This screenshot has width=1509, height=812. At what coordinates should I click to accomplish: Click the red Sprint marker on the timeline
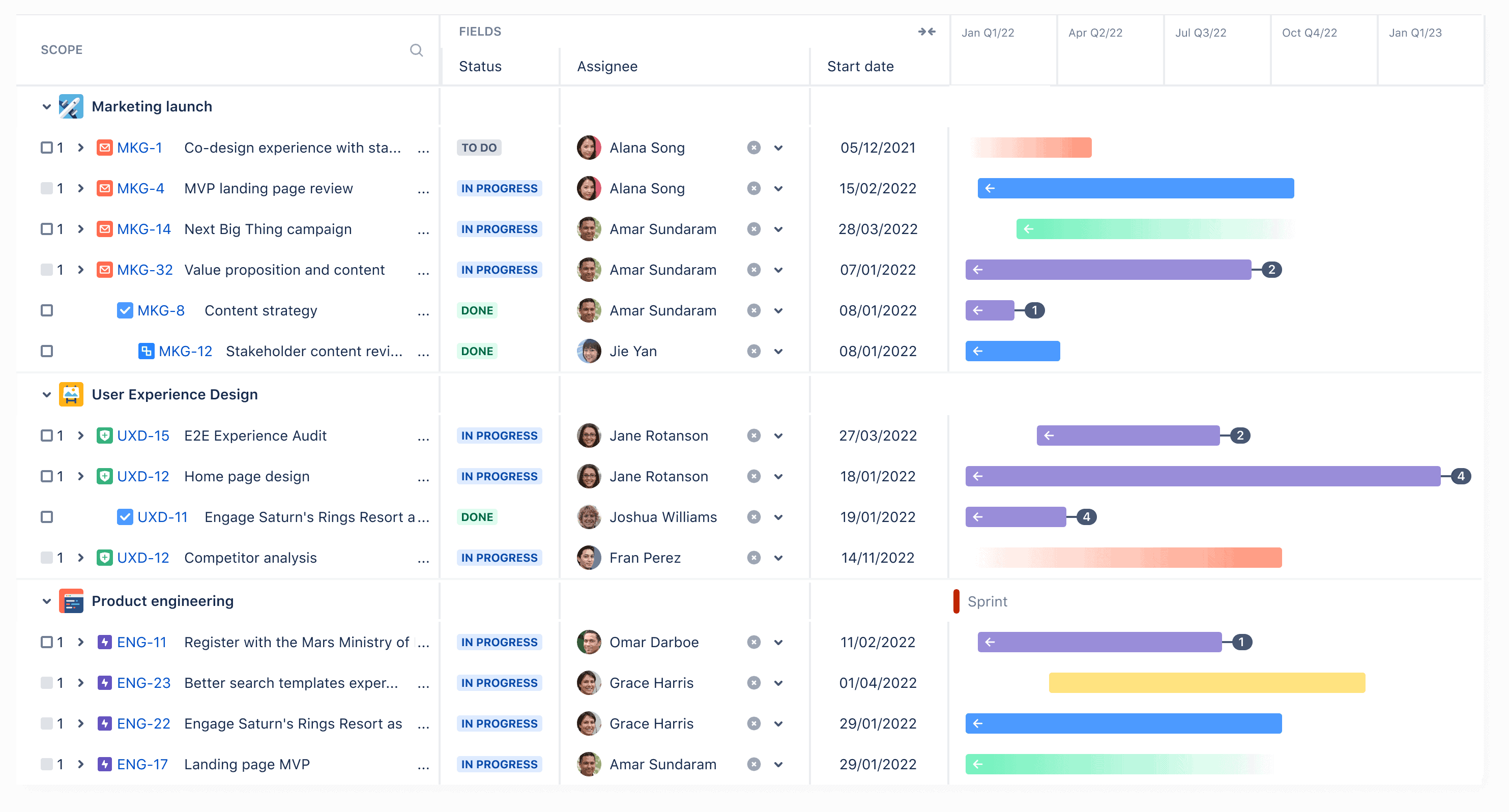click(x=956, y=600)
